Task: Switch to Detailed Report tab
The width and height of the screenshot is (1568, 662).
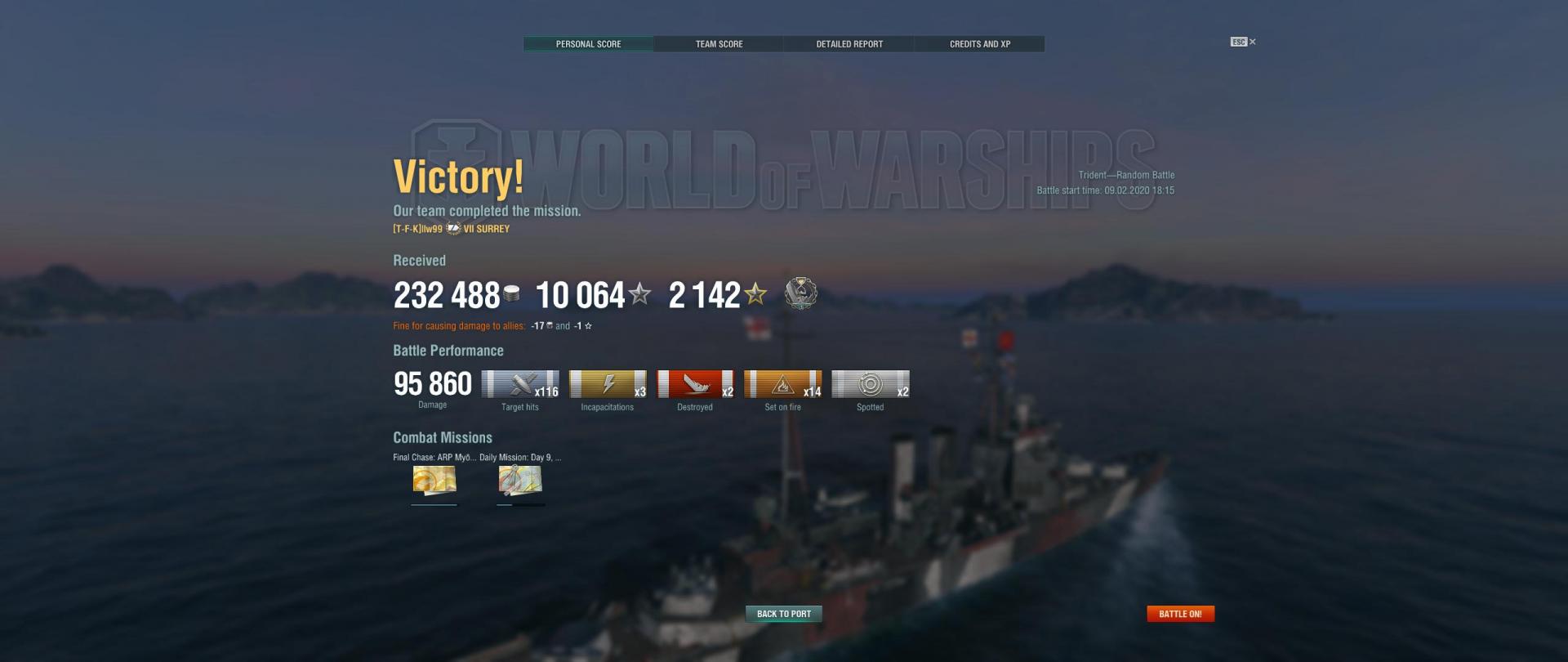Action: pos(849,44)
